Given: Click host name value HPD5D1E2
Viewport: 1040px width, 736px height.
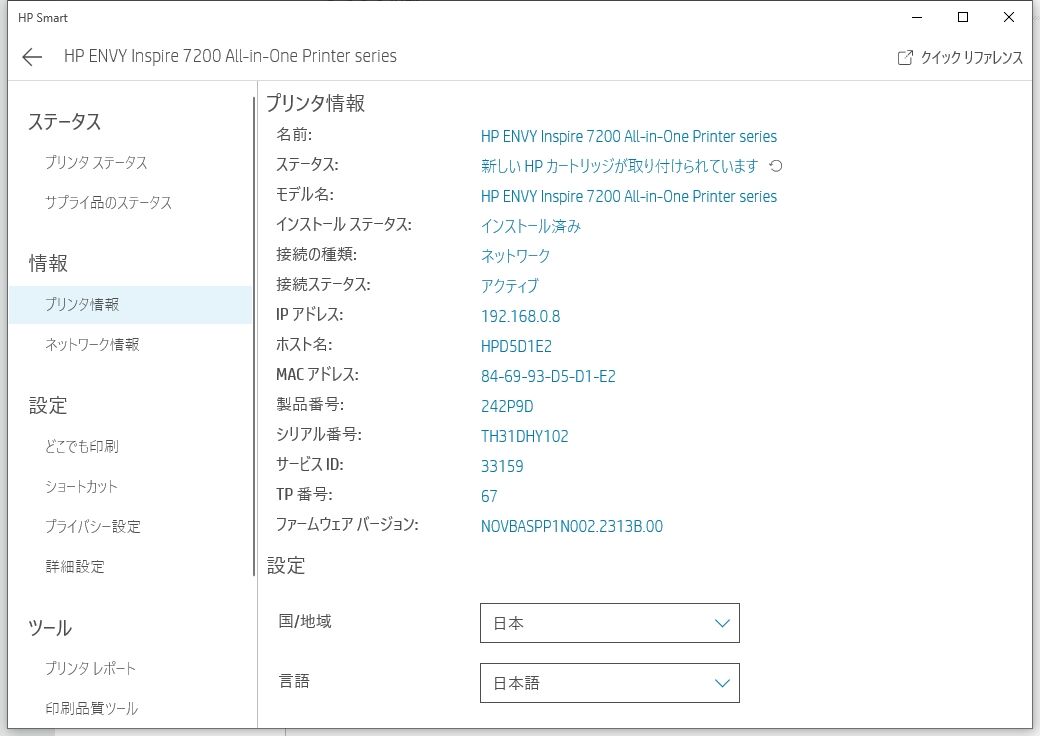Looking at the screenshot, I should tap(516, 346).
